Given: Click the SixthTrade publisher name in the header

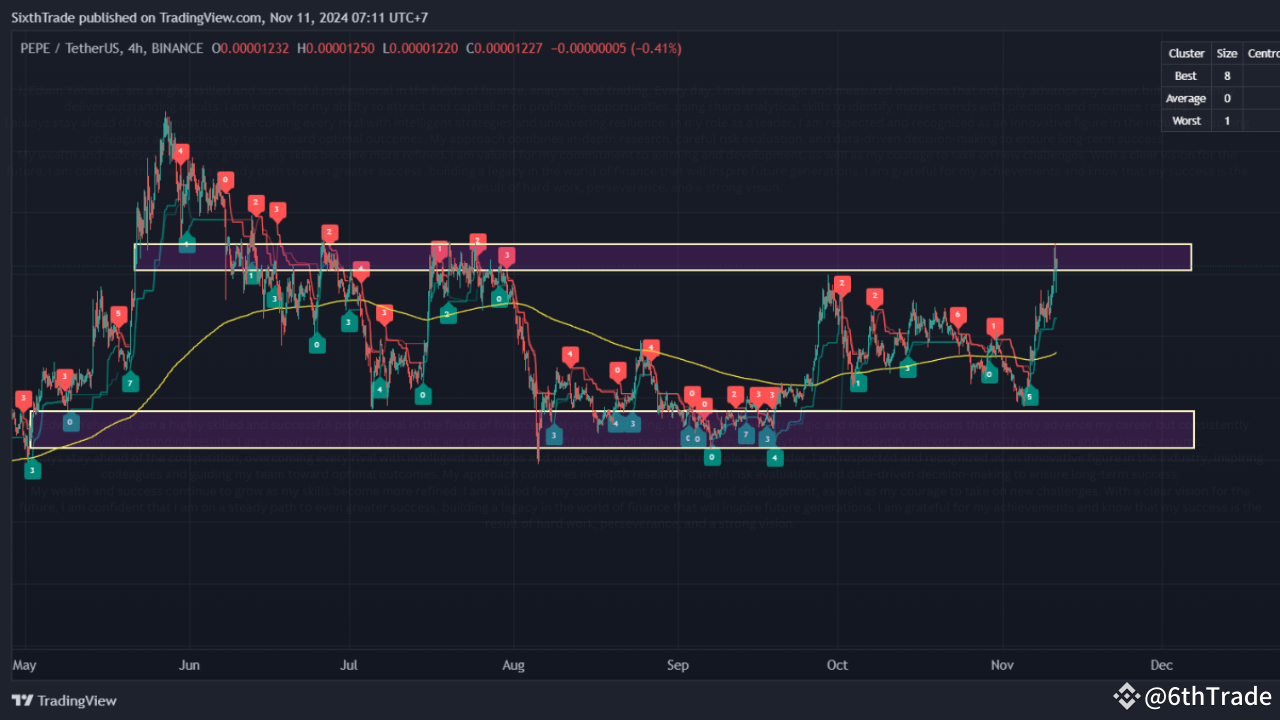Looking at the screenshot, I should tap(45, 17).
